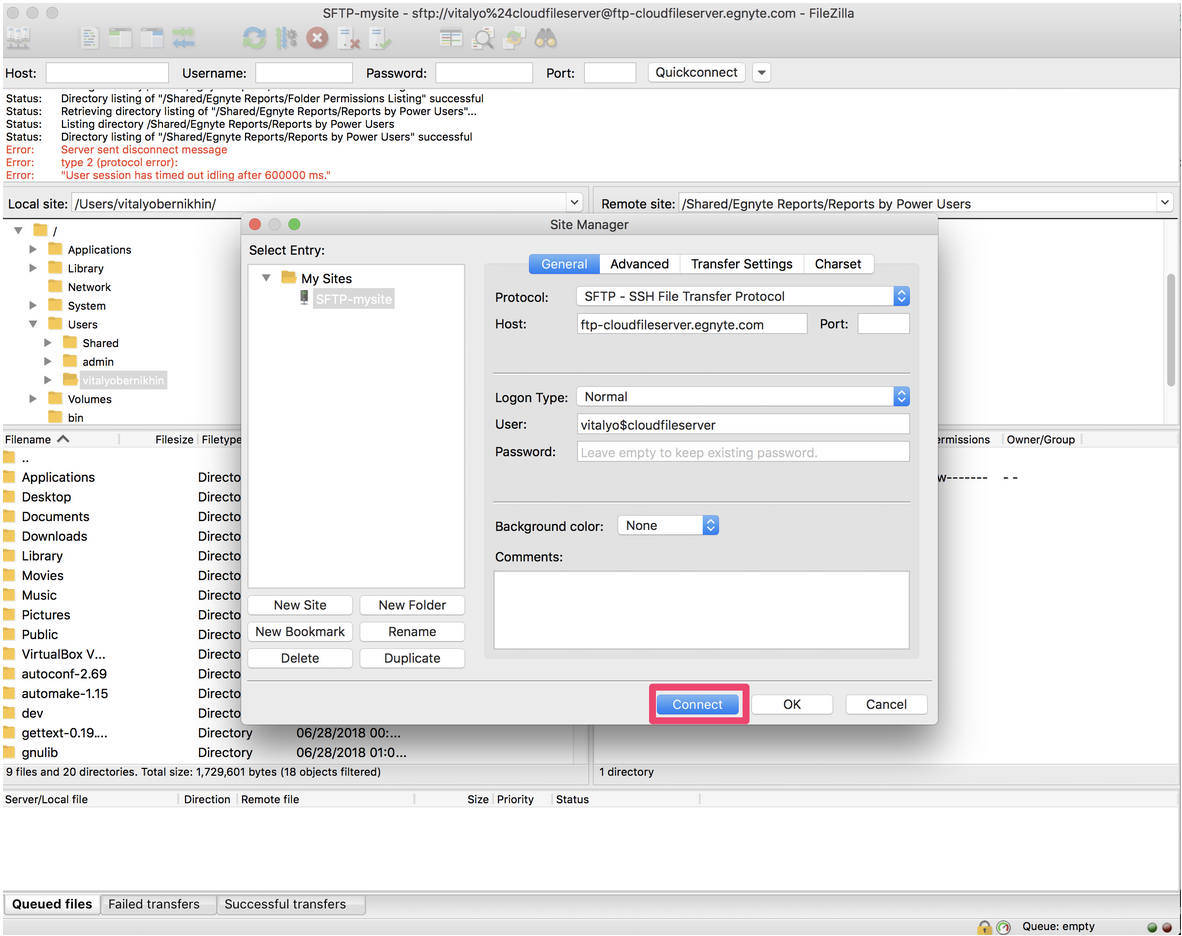The width and height of the screenshot is (1182, 936).
Task: Sort local files by Filesize column
Action: click(158, 439)
